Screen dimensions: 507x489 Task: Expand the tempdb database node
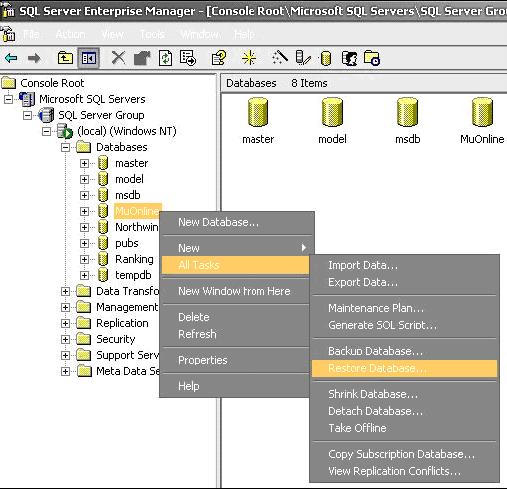(84, 275)
